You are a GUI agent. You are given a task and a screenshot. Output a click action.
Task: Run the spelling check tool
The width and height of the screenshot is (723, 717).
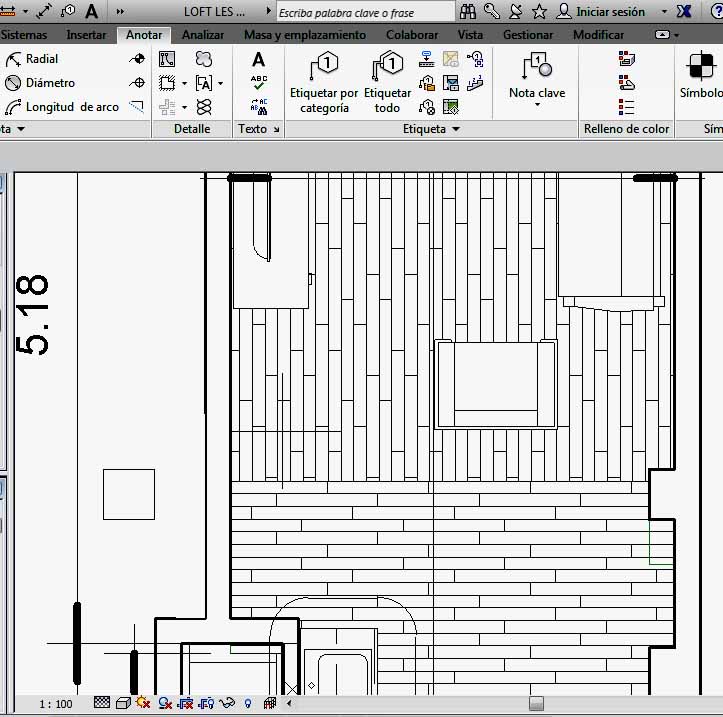pyautogui.click(x=258, y=82)
